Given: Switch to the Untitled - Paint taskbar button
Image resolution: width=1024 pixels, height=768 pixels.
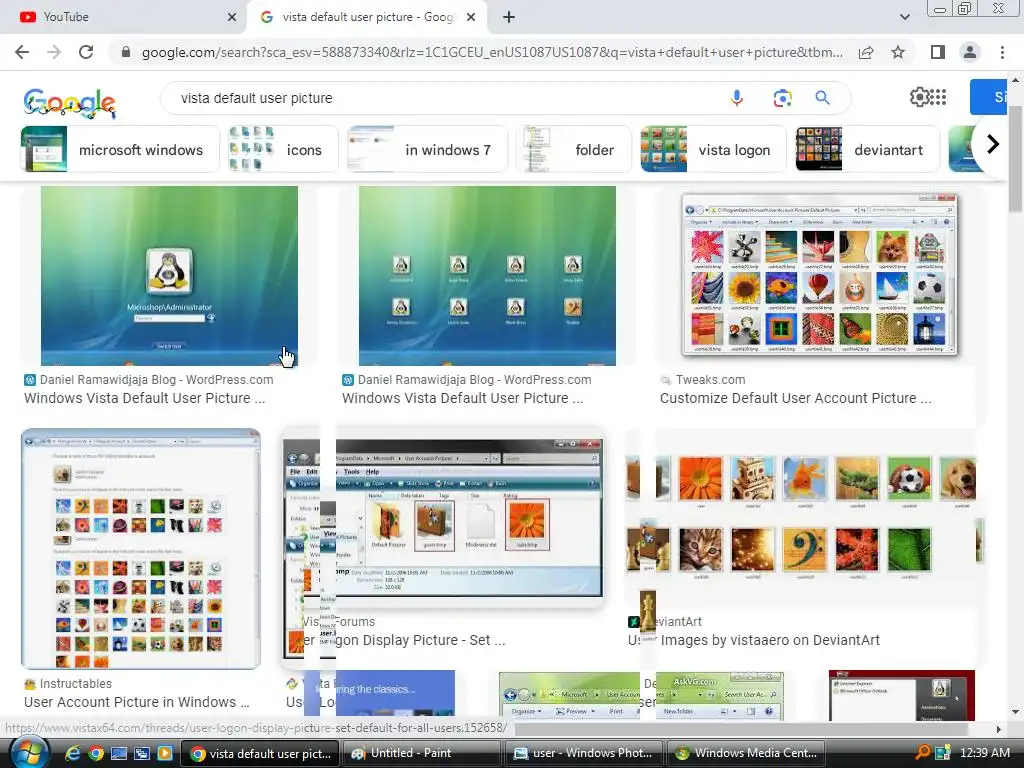Looking at the screenshot, I should 423,753.
